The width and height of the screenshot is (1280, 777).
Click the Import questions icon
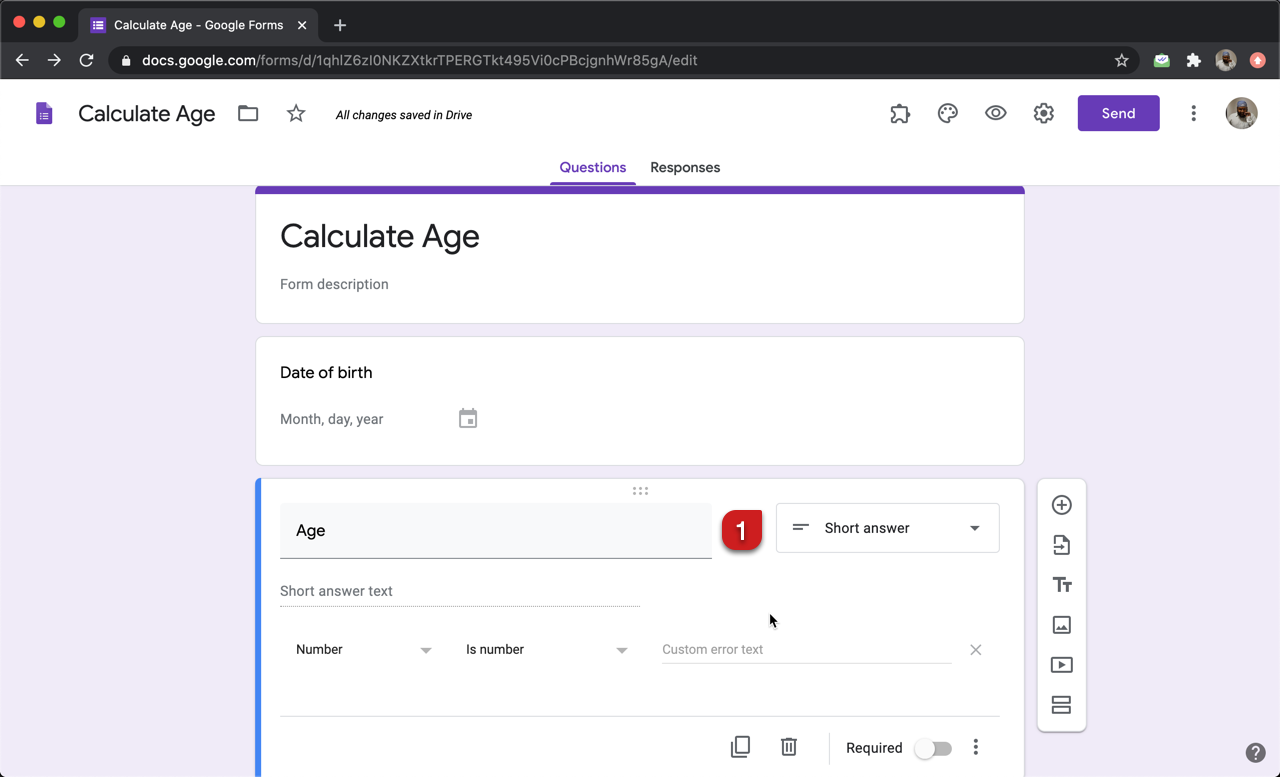[1061, 545]
